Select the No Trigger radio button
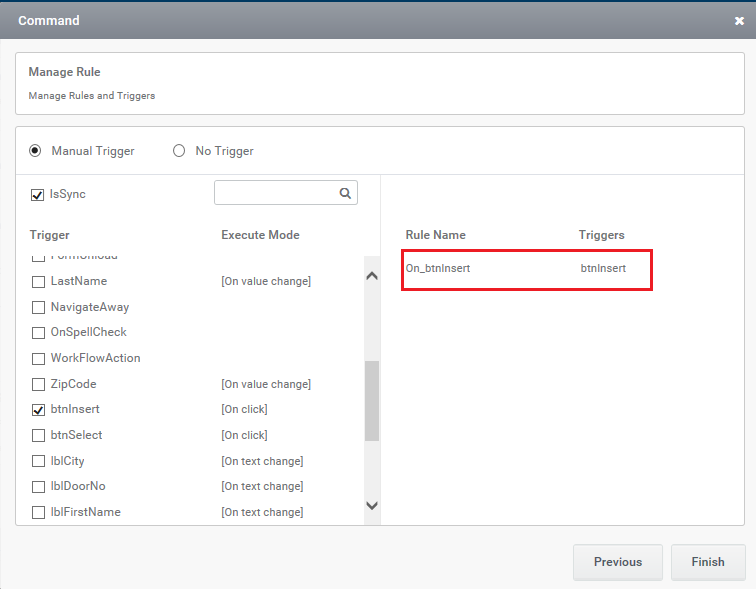The width and height of the screenshot is (756, 589). (179, 151)
